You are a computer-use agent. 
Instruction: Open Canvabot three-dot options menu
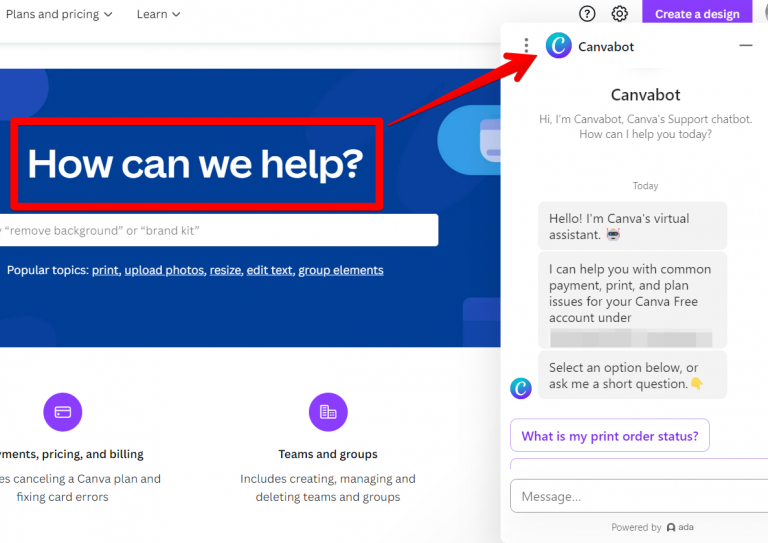pyautogui.click(x=527, y=46)
